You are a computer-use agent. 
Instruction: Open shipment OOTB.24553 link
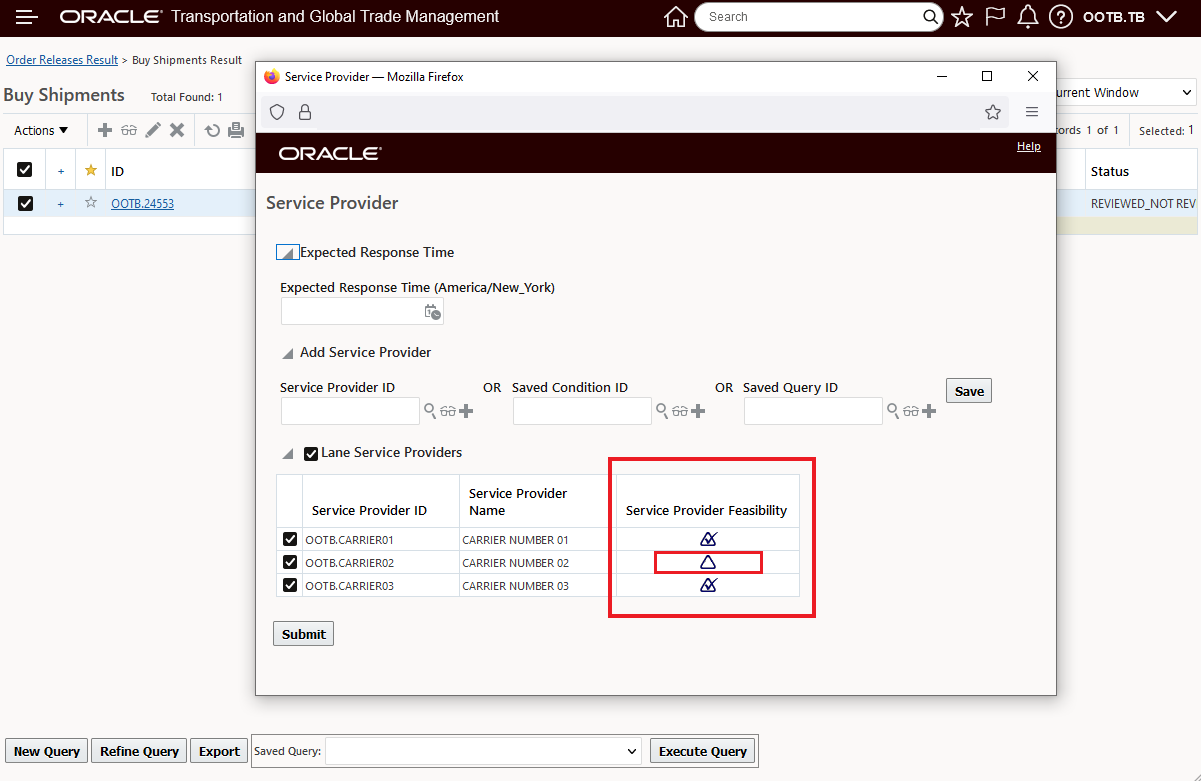pos(142,204)
